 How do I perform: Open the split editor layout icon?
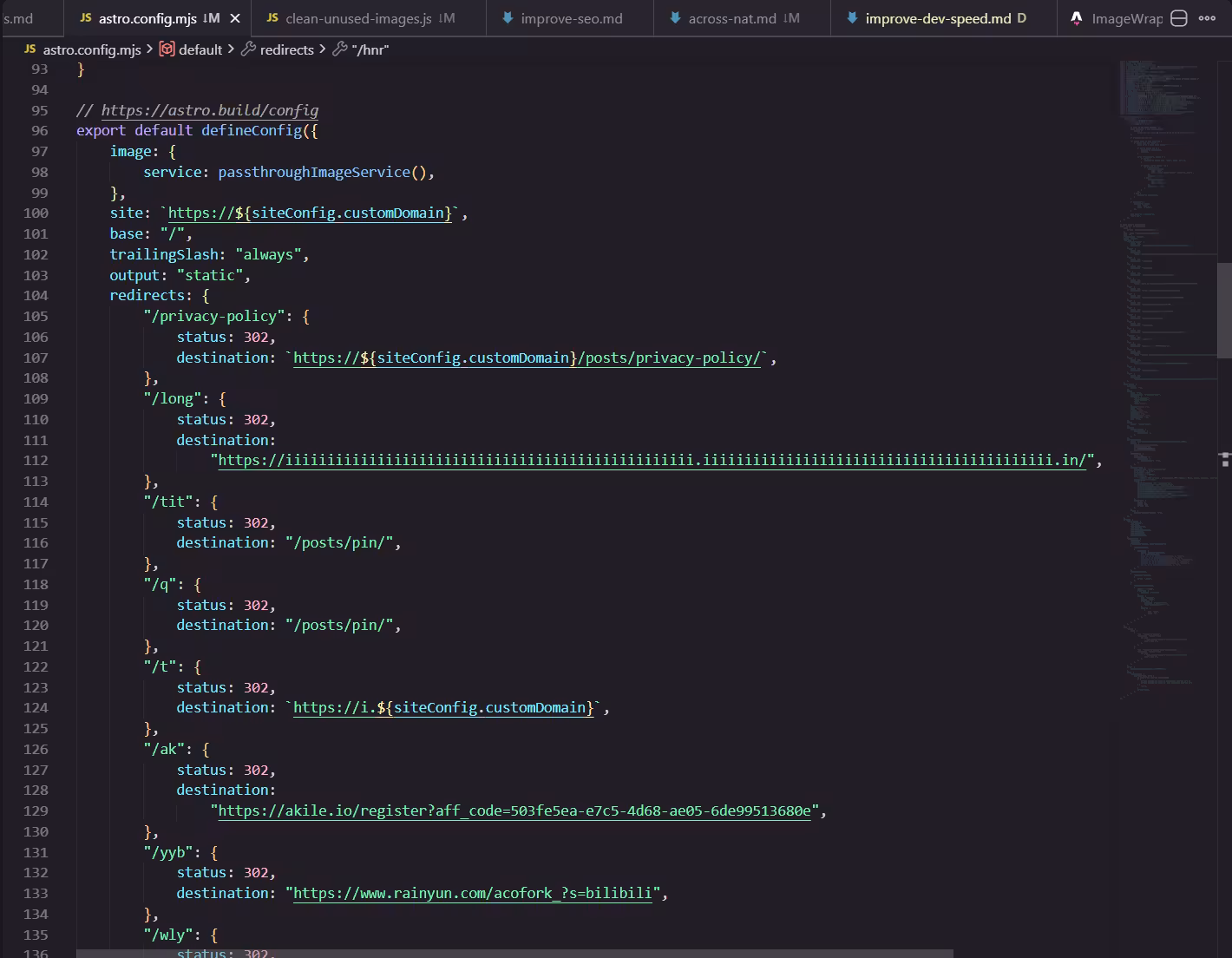point(1179,18)
